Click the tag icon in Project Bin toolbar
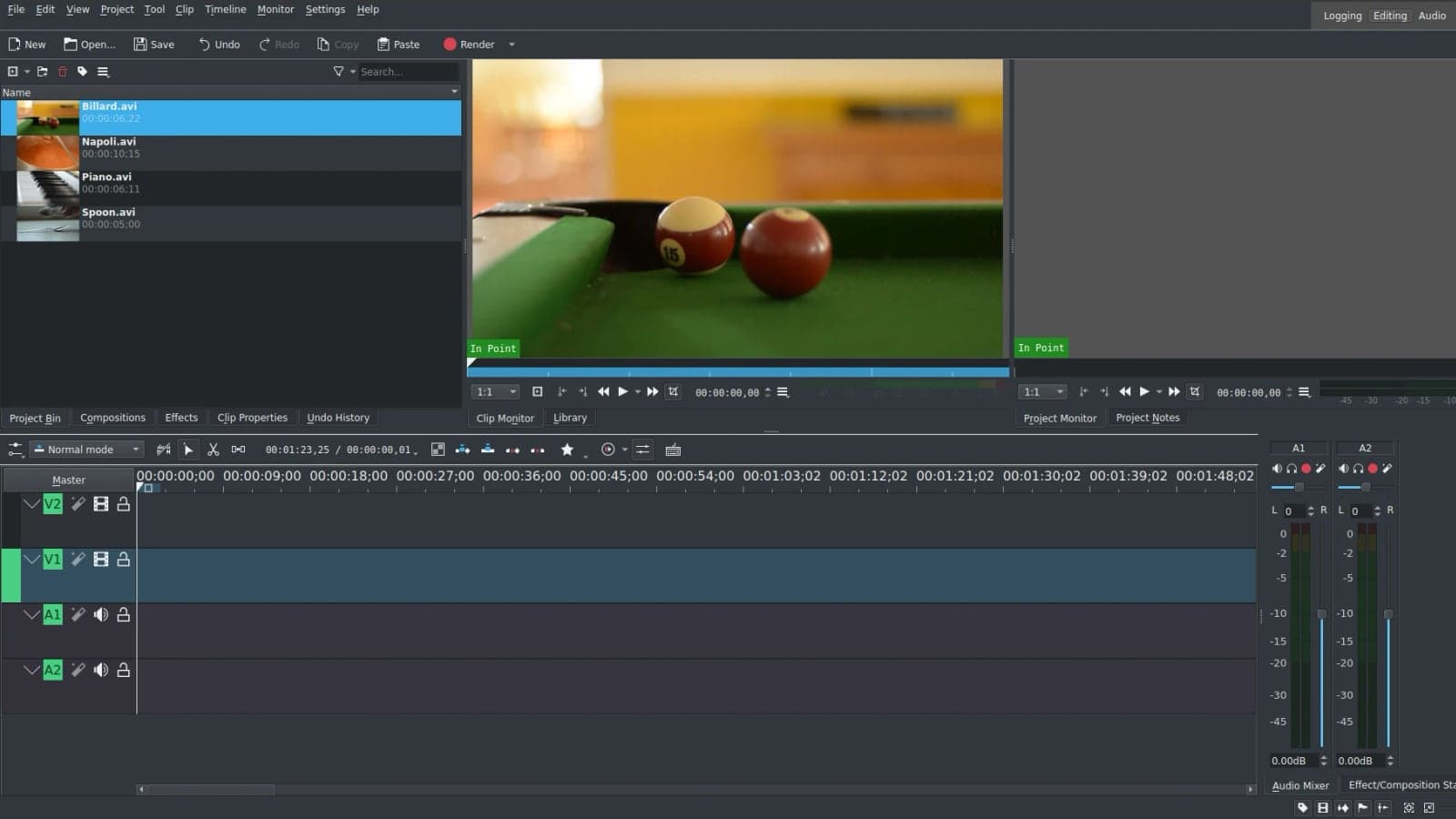The height and width of the screenshot is (819, 1456). coord(83,71)
